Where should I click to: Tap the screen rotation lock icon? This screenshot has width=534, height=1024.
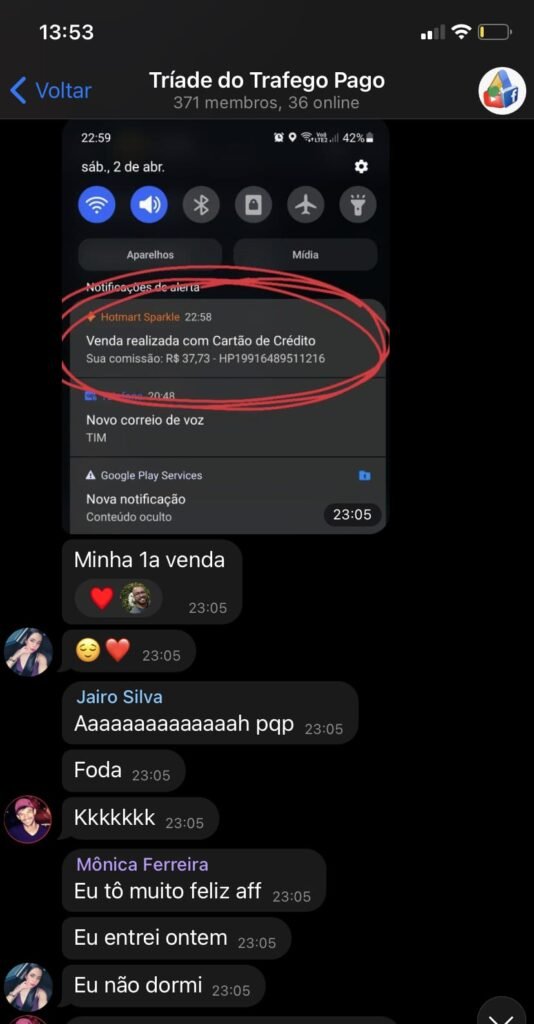pyautogui.click(x=253, y=205)
